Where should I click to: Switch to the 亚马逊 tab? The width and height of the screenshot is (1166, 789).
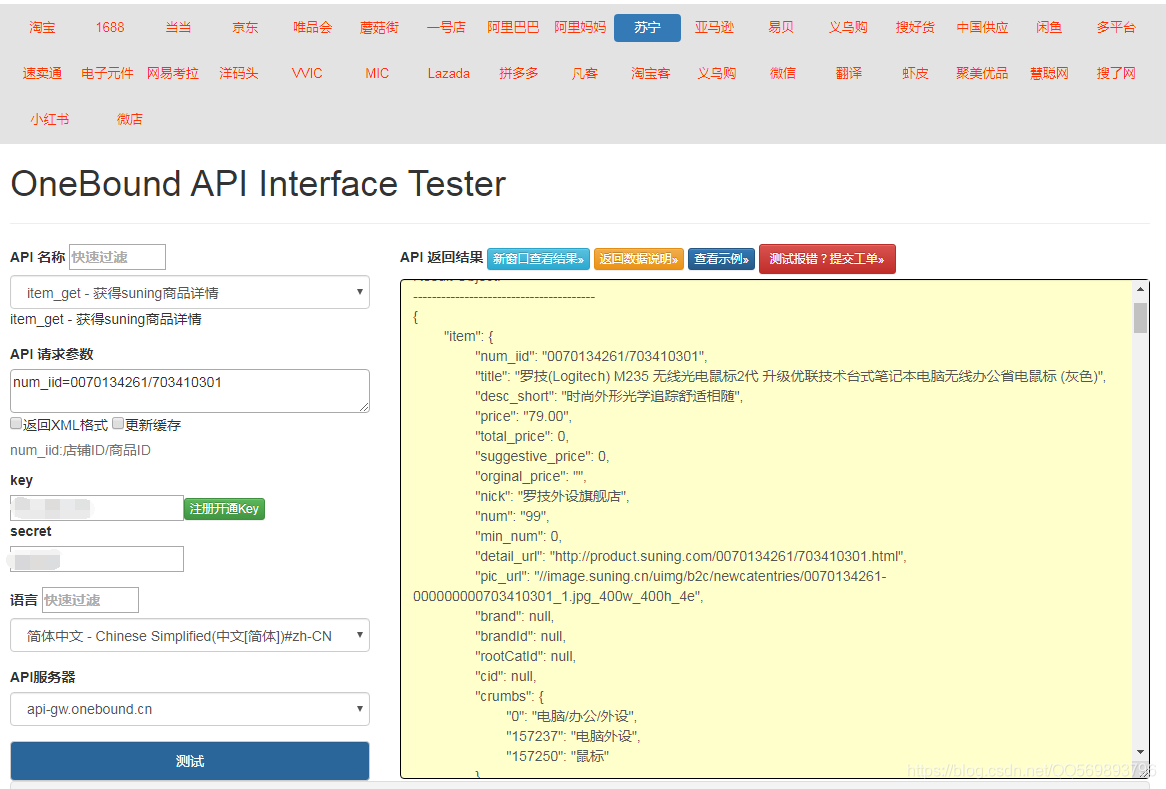pos(714,28)
